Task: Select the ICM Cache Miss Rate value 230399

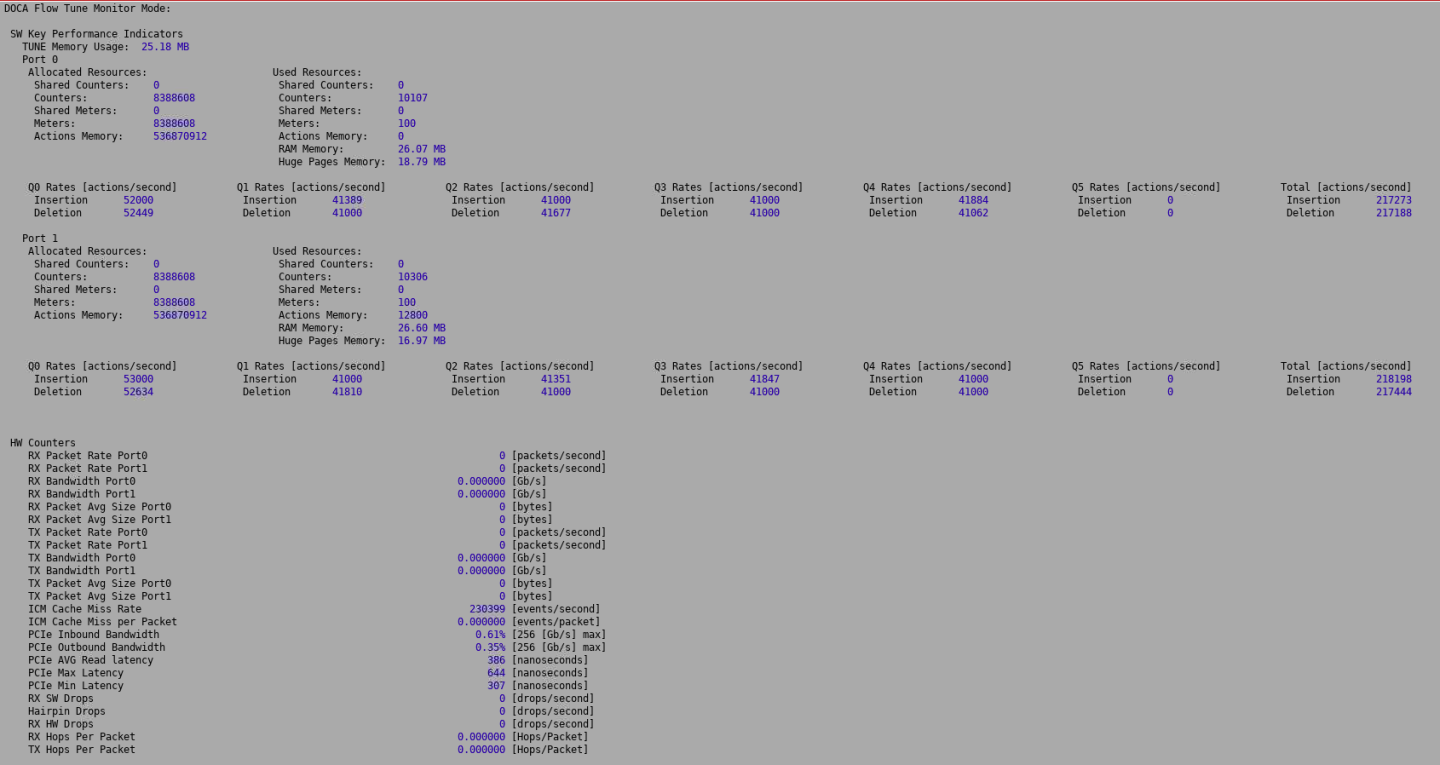Action: (487, 609)
